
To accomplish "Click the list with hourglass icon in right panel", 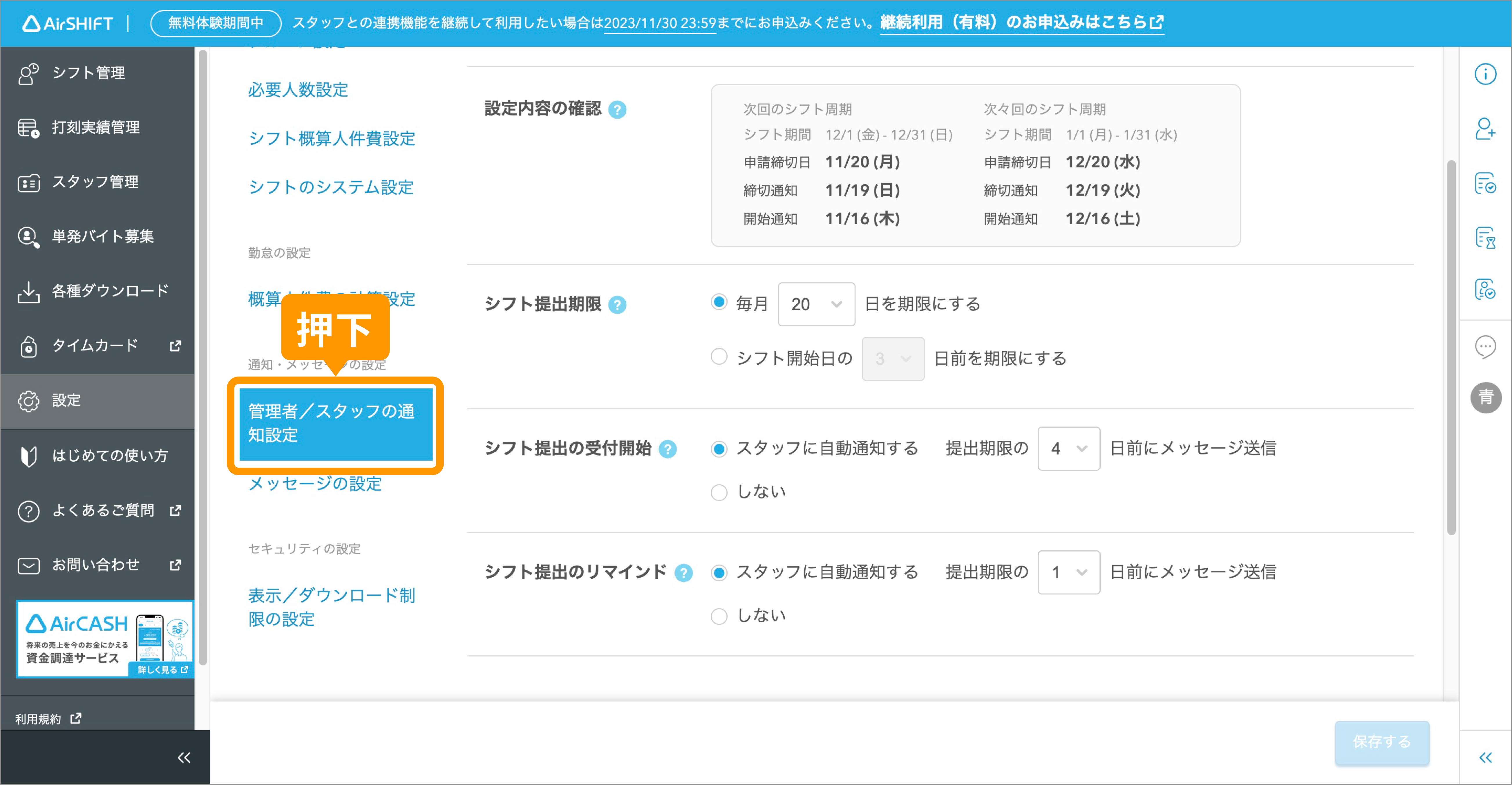I will 1486,238.
